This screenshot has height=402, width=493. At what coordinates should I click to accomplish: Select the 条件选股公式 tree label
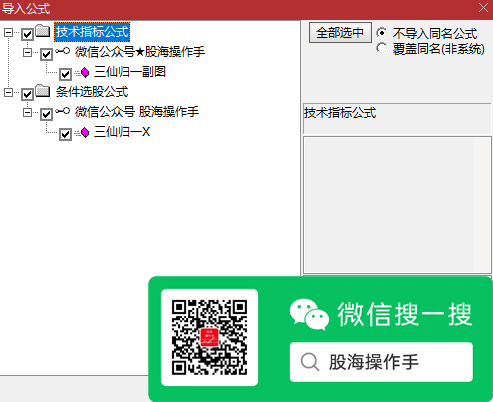click(x=92, y=92)
